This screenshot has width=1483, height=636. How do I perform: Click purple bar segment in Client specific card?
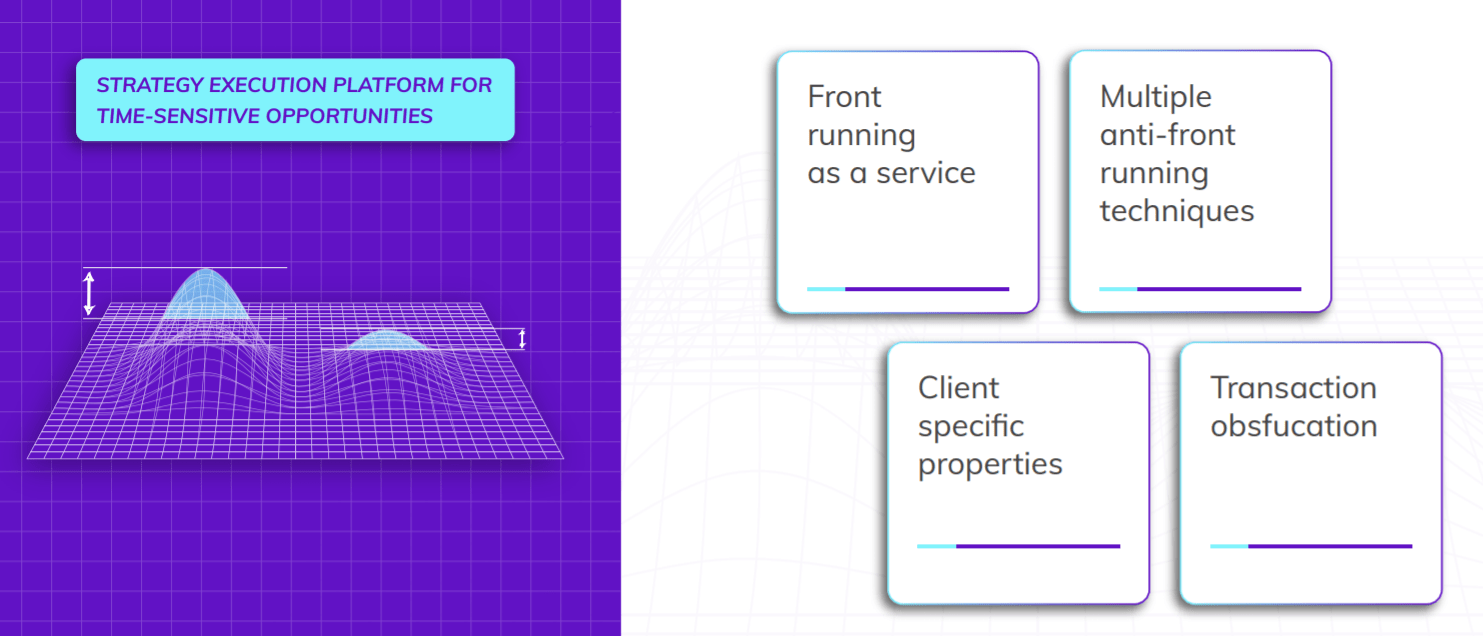(x=1038, y=546)
